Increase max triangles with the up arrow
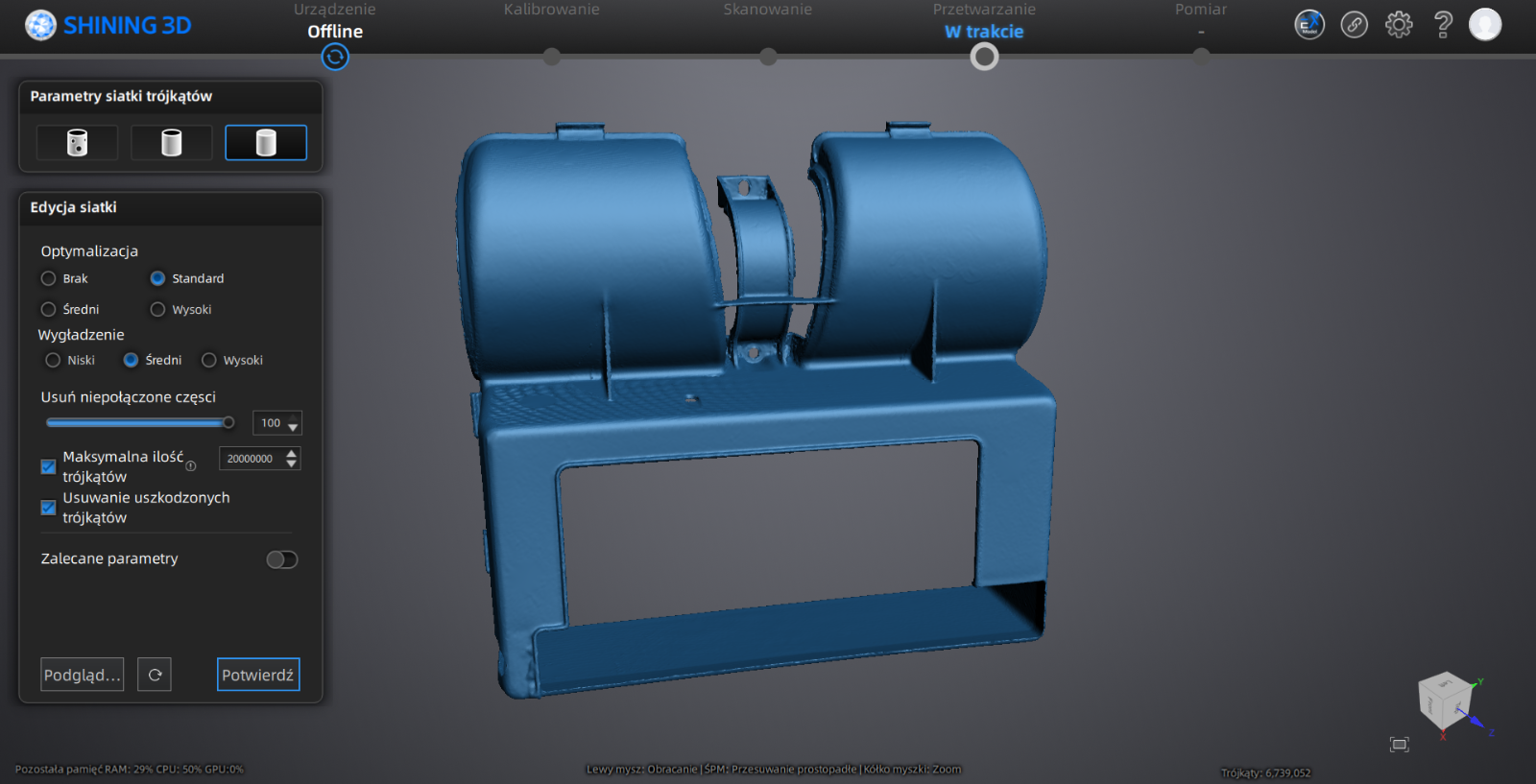This screenshot has height=784, width=1536. 292,453
